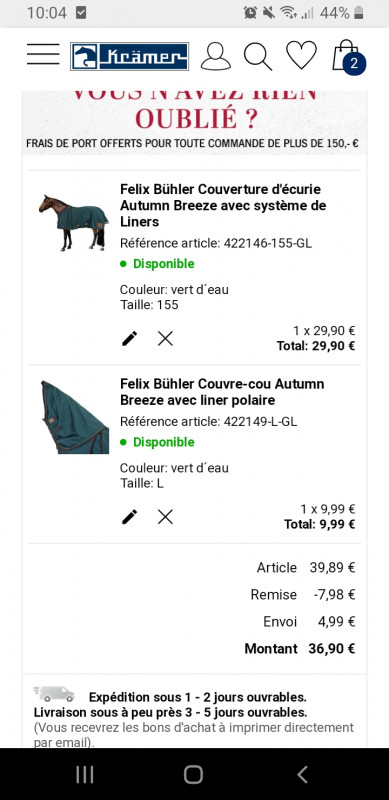Tap the Android recent apps button

[85, 774]
